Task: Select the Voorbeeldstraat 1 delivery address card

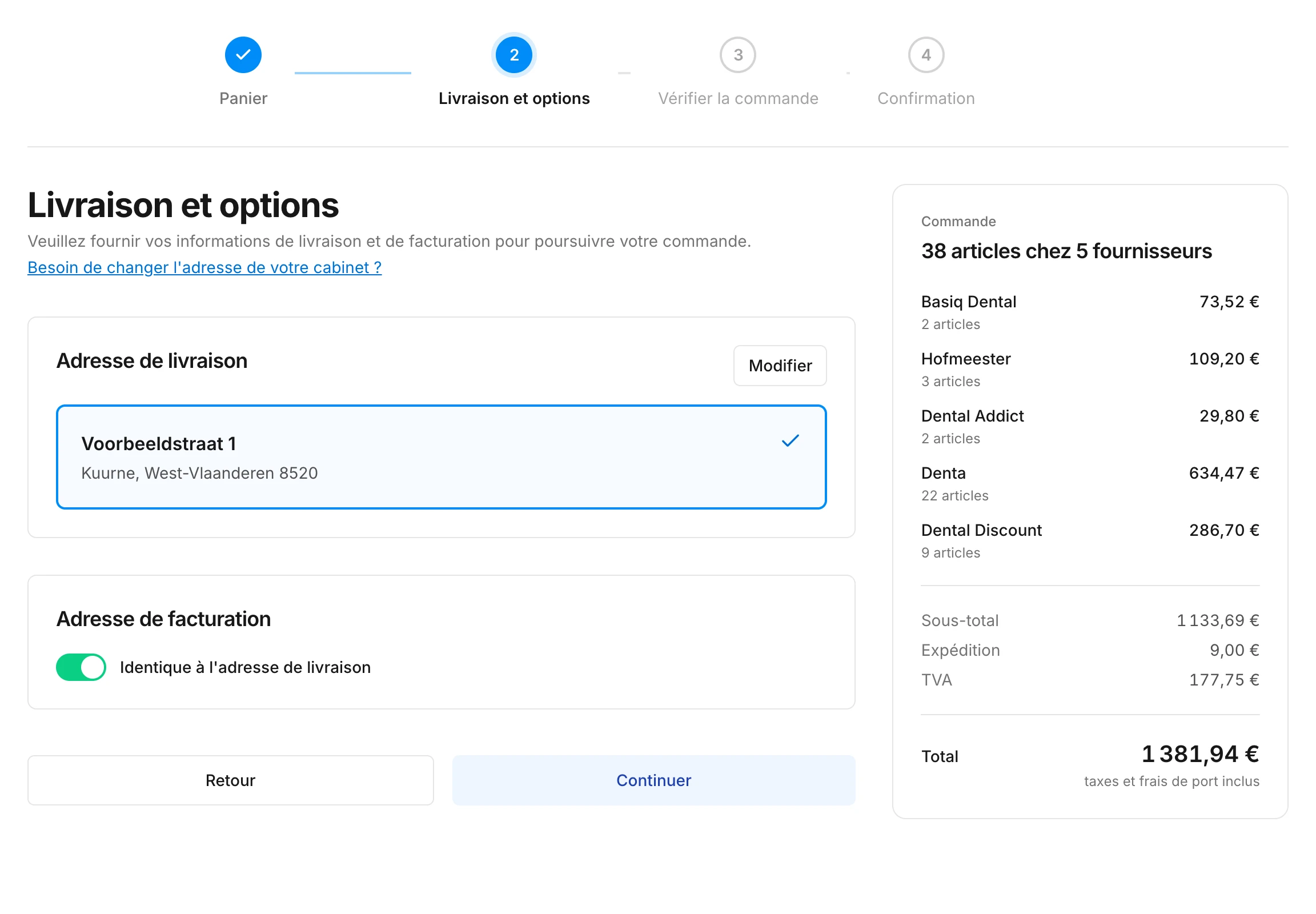Action: 441,457
